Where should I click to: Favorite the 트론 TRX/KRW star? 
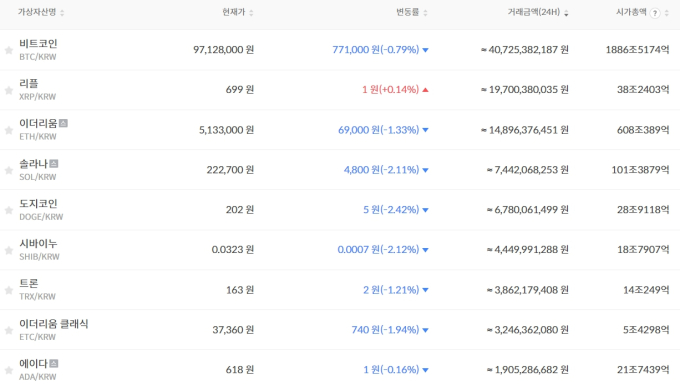tap(9, 290)
